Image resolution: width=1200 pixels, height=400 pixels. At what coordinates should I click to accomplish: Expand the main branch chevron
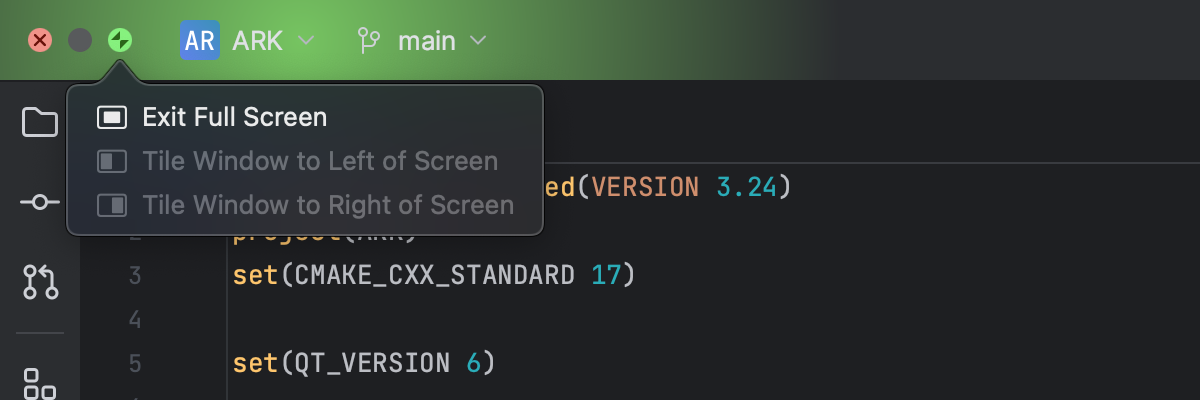pos(478,41)
